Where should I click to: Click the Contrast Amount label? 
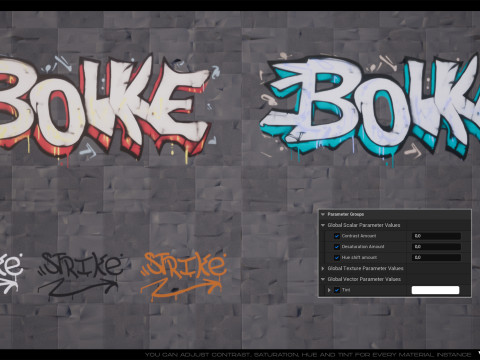click(x=359, y=236)
